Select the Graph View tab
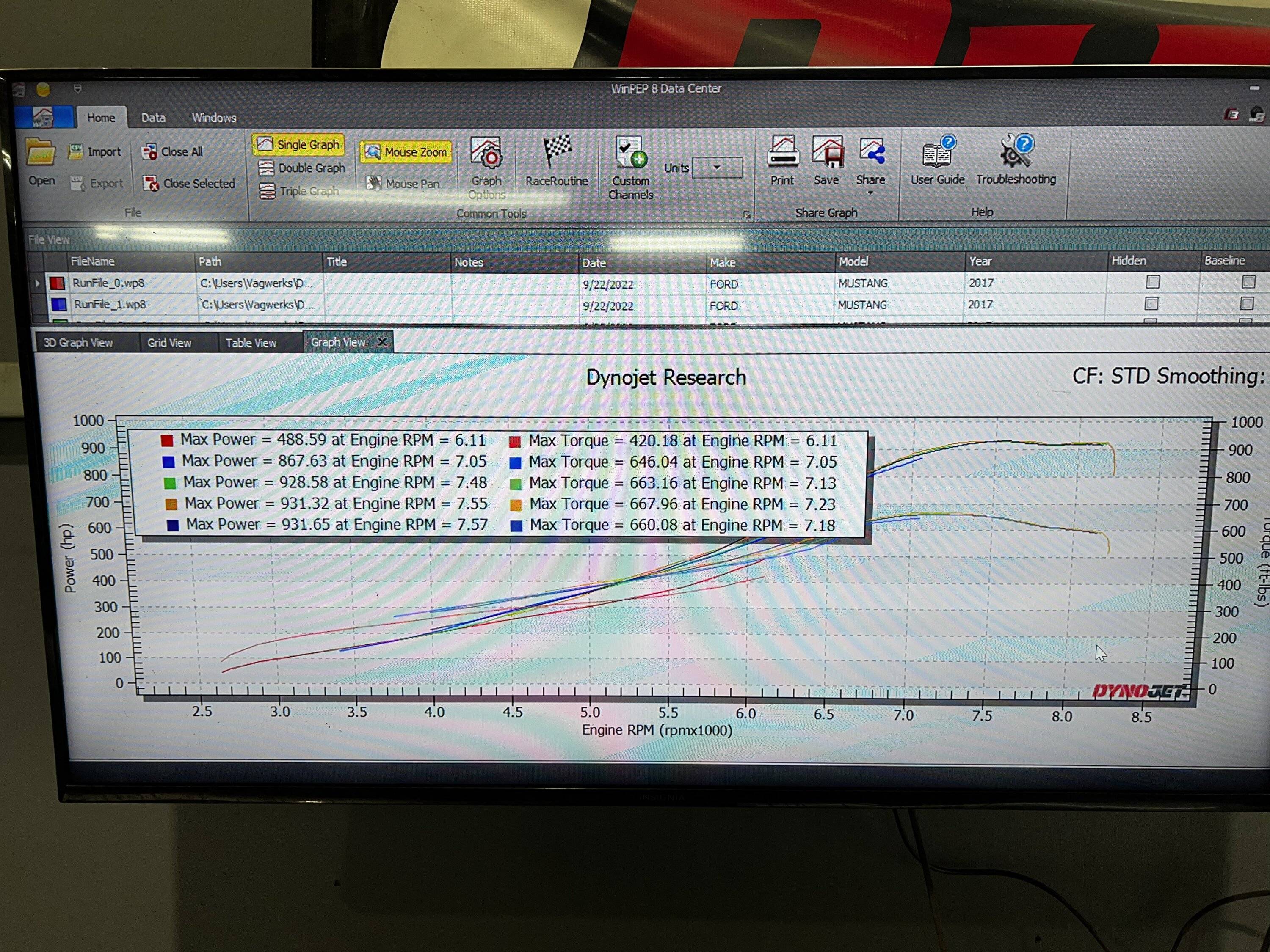Screen dimensions: 1270x952 click(x=338, y=342)
